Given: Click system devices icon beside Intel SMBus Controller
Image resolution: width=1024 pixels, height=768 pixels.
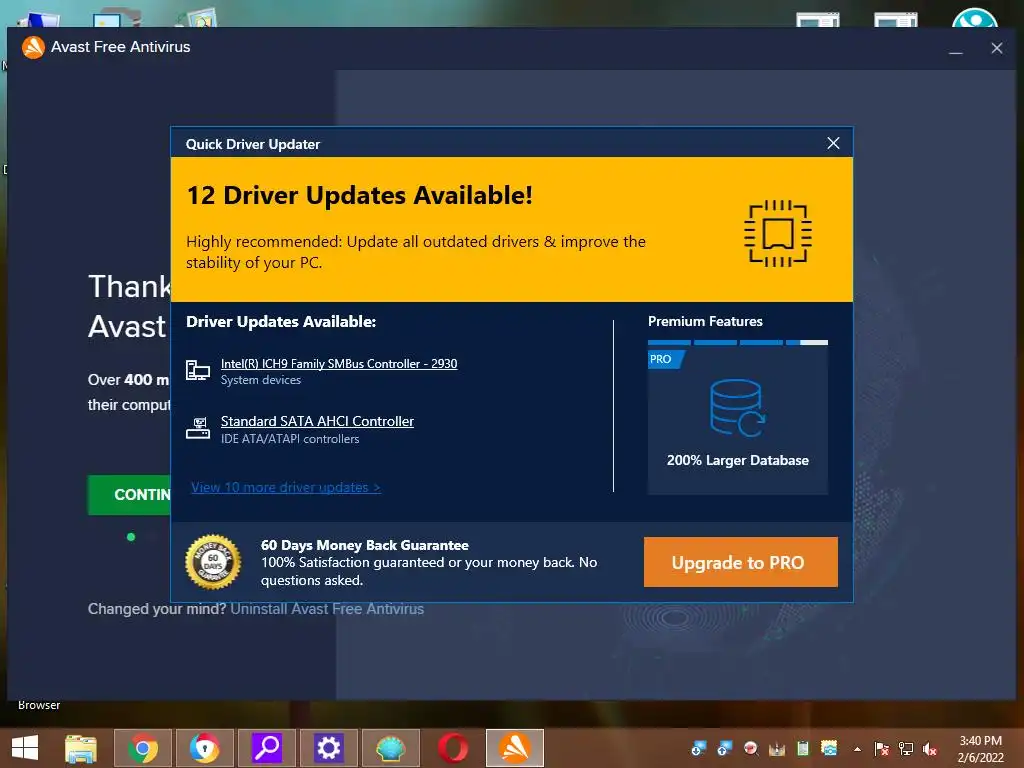Looking at the screenshot, I should click(x=198, y=370).
